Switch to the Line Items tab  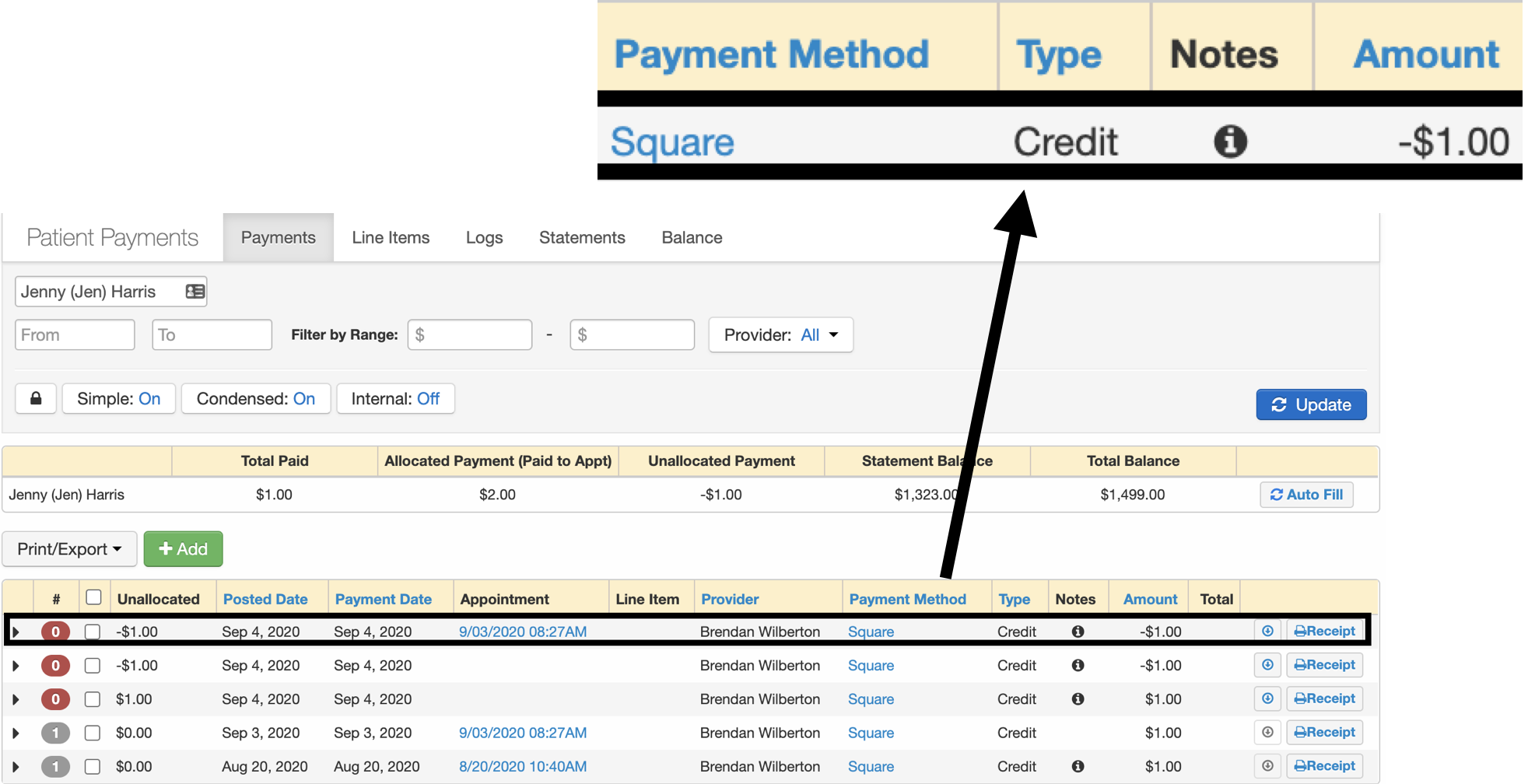(x=391, y=237)
